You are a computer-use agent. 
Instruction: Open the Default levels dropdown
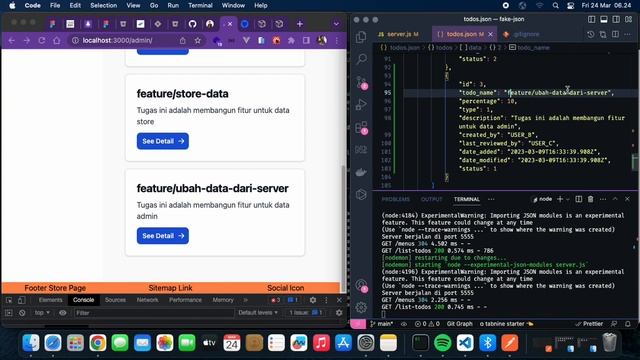(258, 313)
